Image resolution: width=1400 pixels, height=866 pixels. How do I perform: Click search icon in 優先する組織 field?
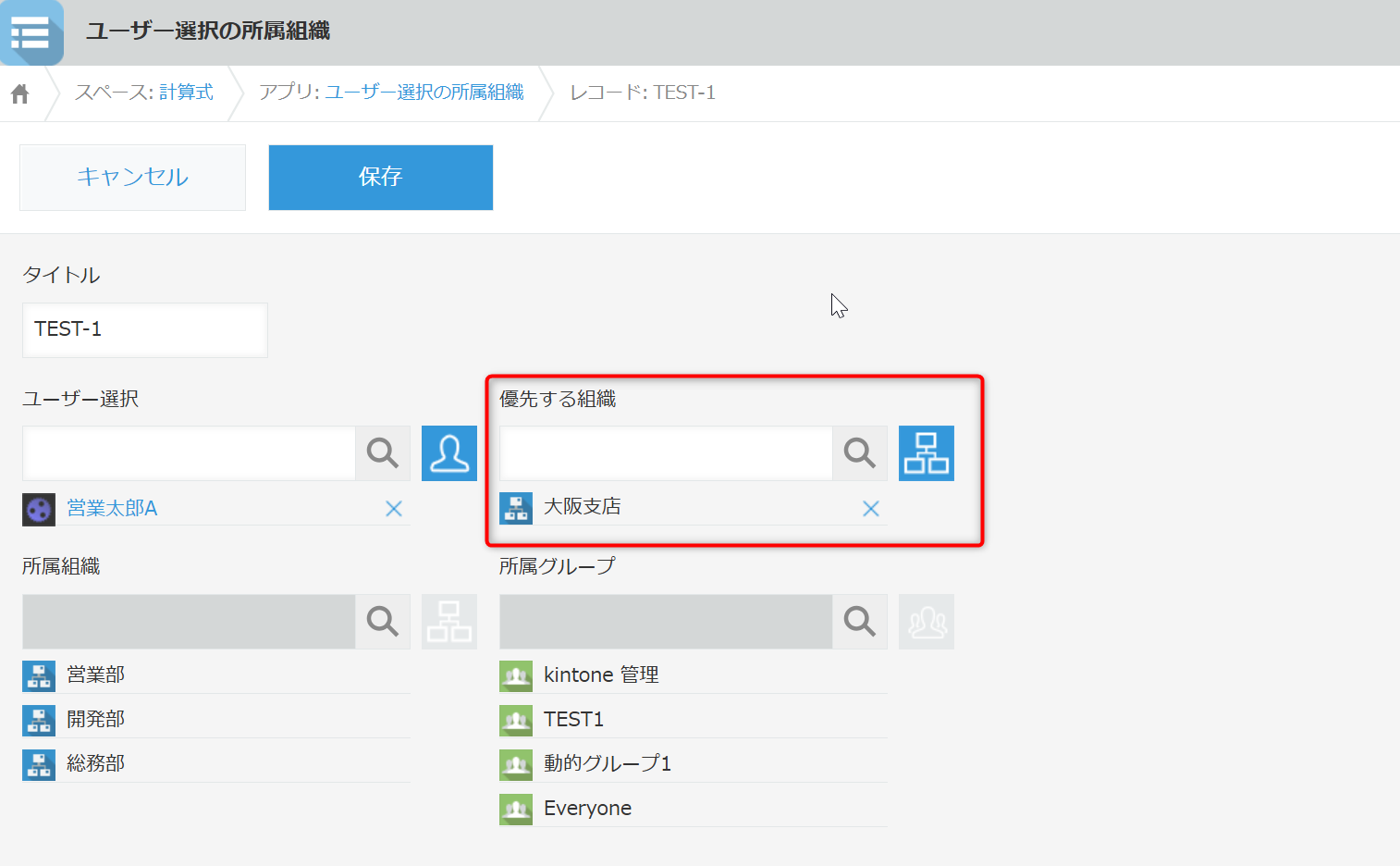[860, 453]
